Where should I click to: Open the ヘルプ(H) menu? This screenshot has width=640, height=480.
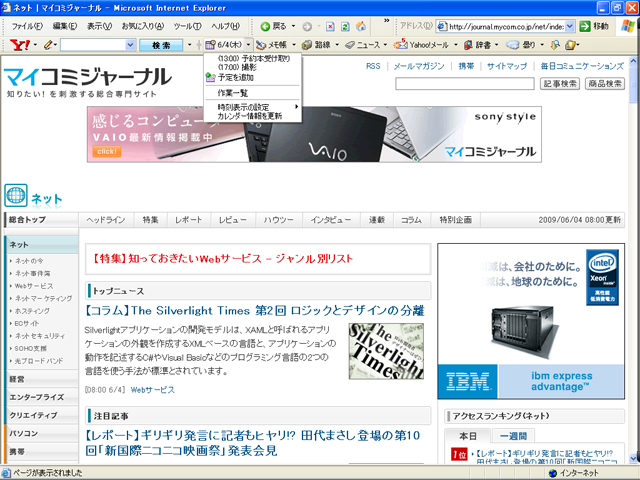tap(225, 26)
